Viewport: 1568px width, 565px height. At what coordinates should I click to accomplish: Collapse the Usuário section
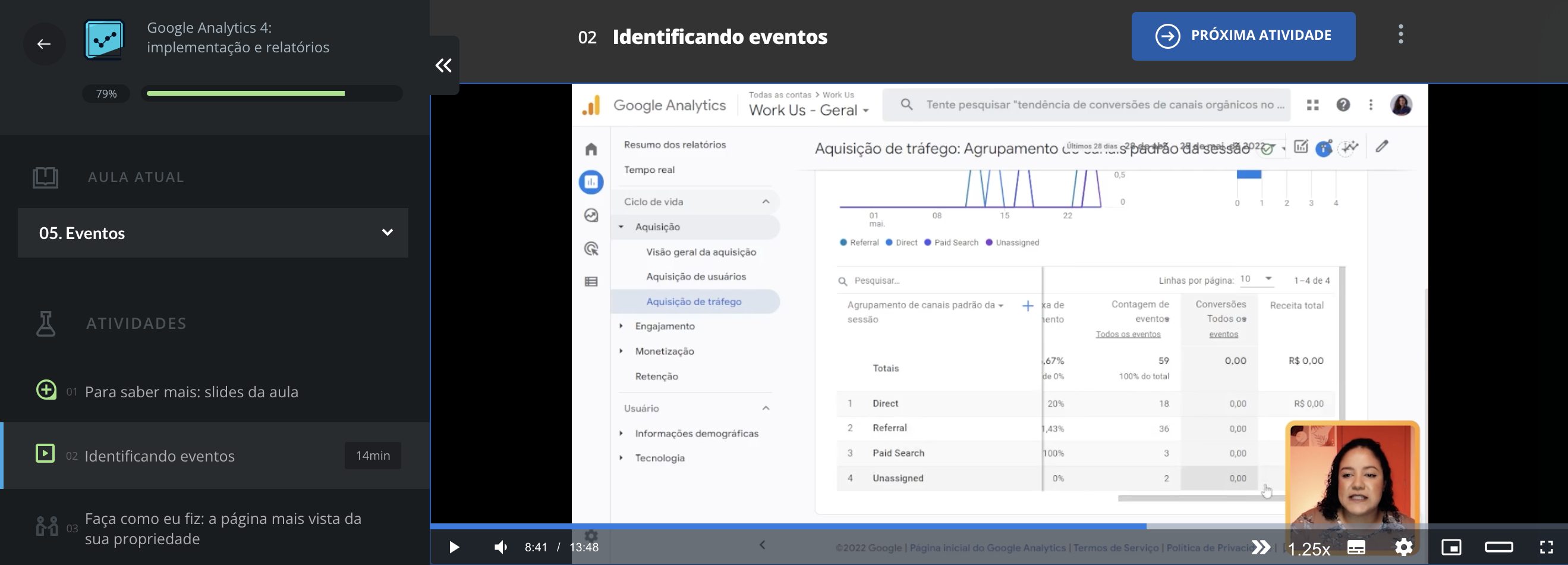pos(766,408)
